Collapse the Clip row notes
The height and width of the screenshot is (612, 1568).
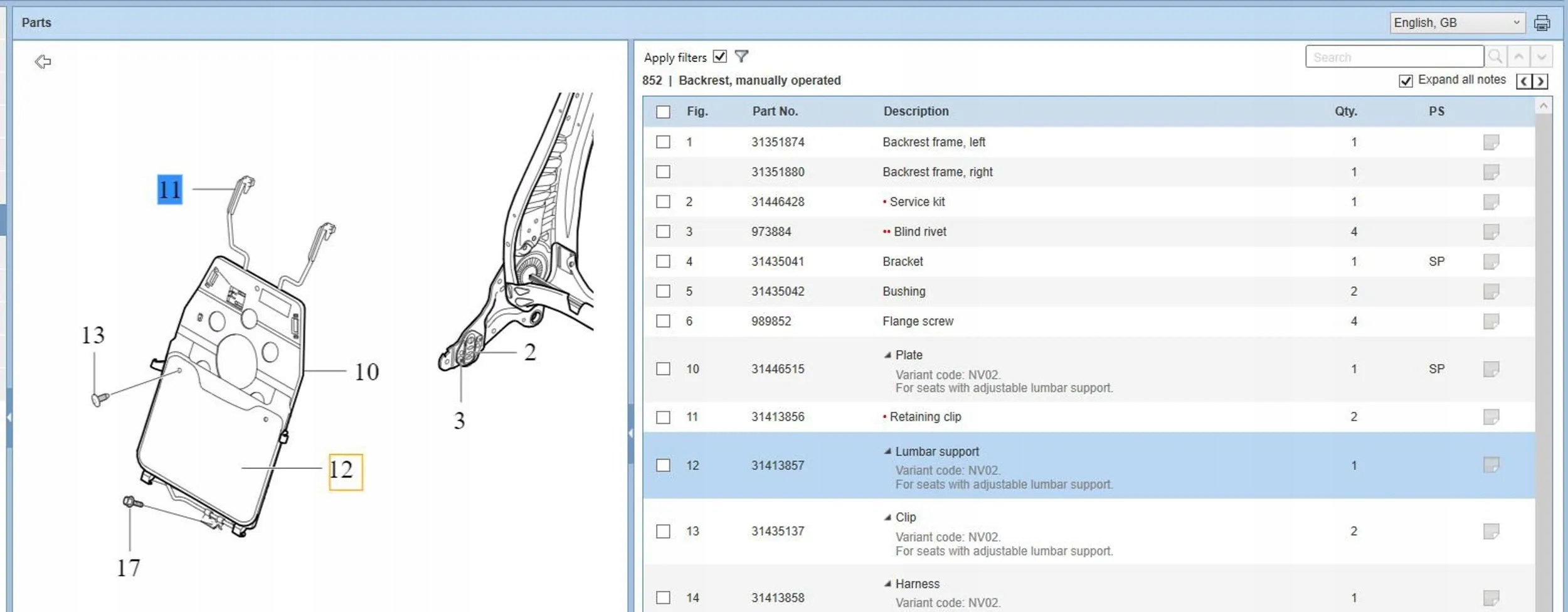point(887,518)
